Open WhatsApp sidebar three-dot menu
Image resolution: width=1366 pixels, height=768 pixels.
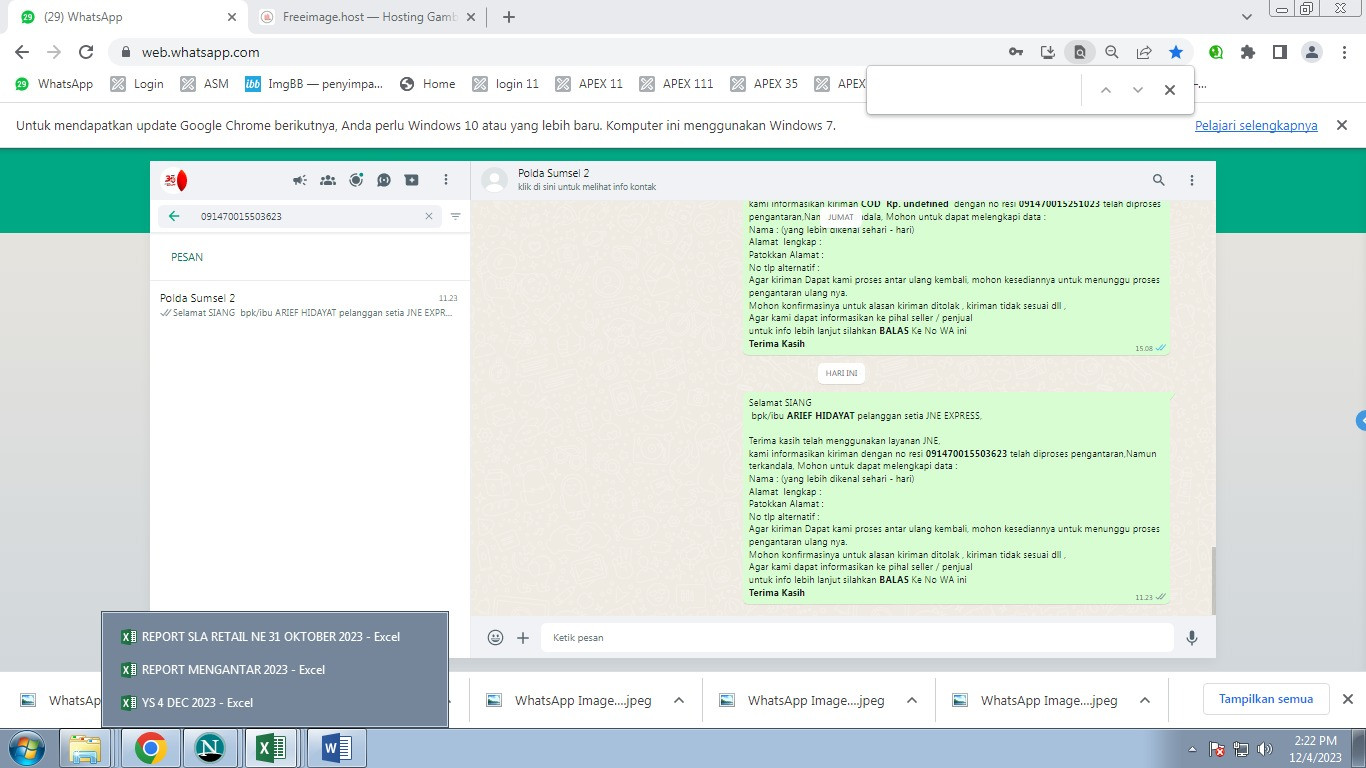tap(446, 180)
